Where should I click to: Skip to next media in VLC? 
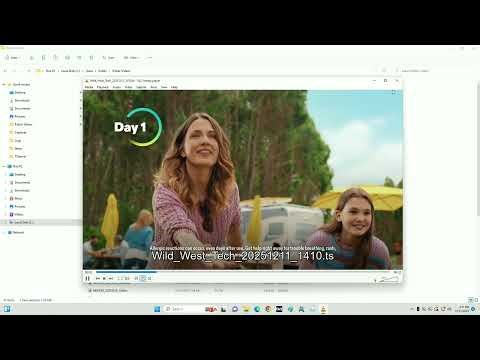pos(111,278)
